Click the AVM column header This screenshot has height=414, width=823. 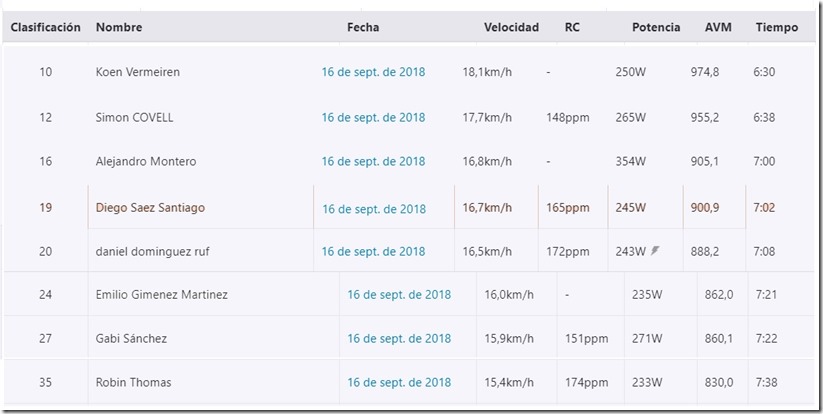[x=718, y=27]
